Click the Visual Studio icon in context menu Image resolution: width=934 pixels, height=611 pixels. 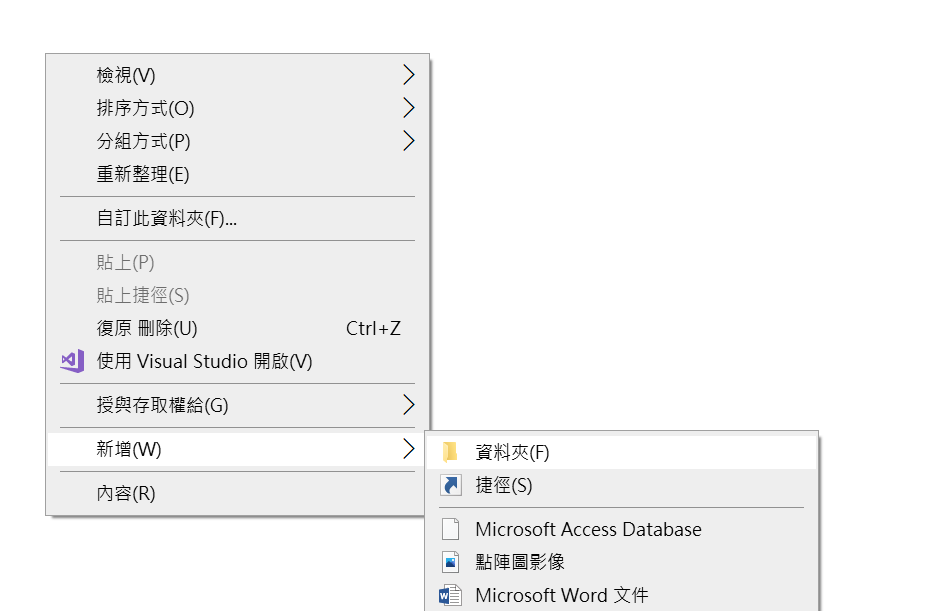click(73, 361)
